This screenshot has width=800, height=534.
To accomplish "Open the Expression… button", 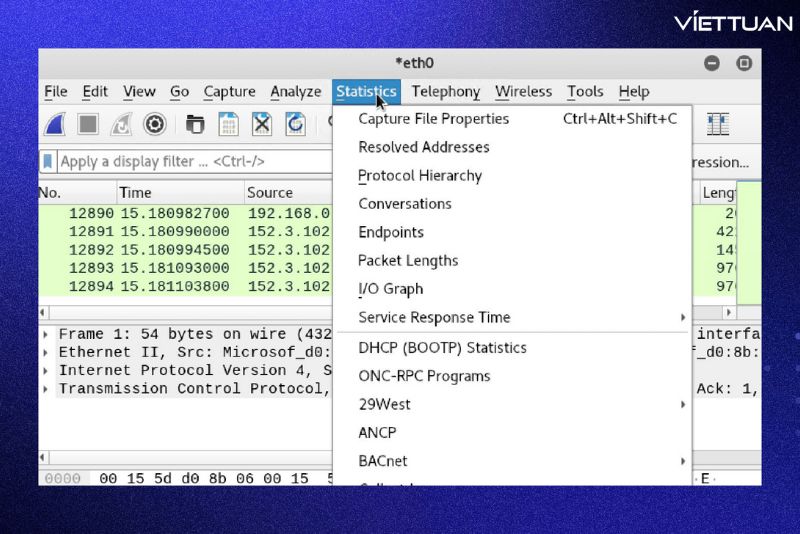I will tap(720, 162).
